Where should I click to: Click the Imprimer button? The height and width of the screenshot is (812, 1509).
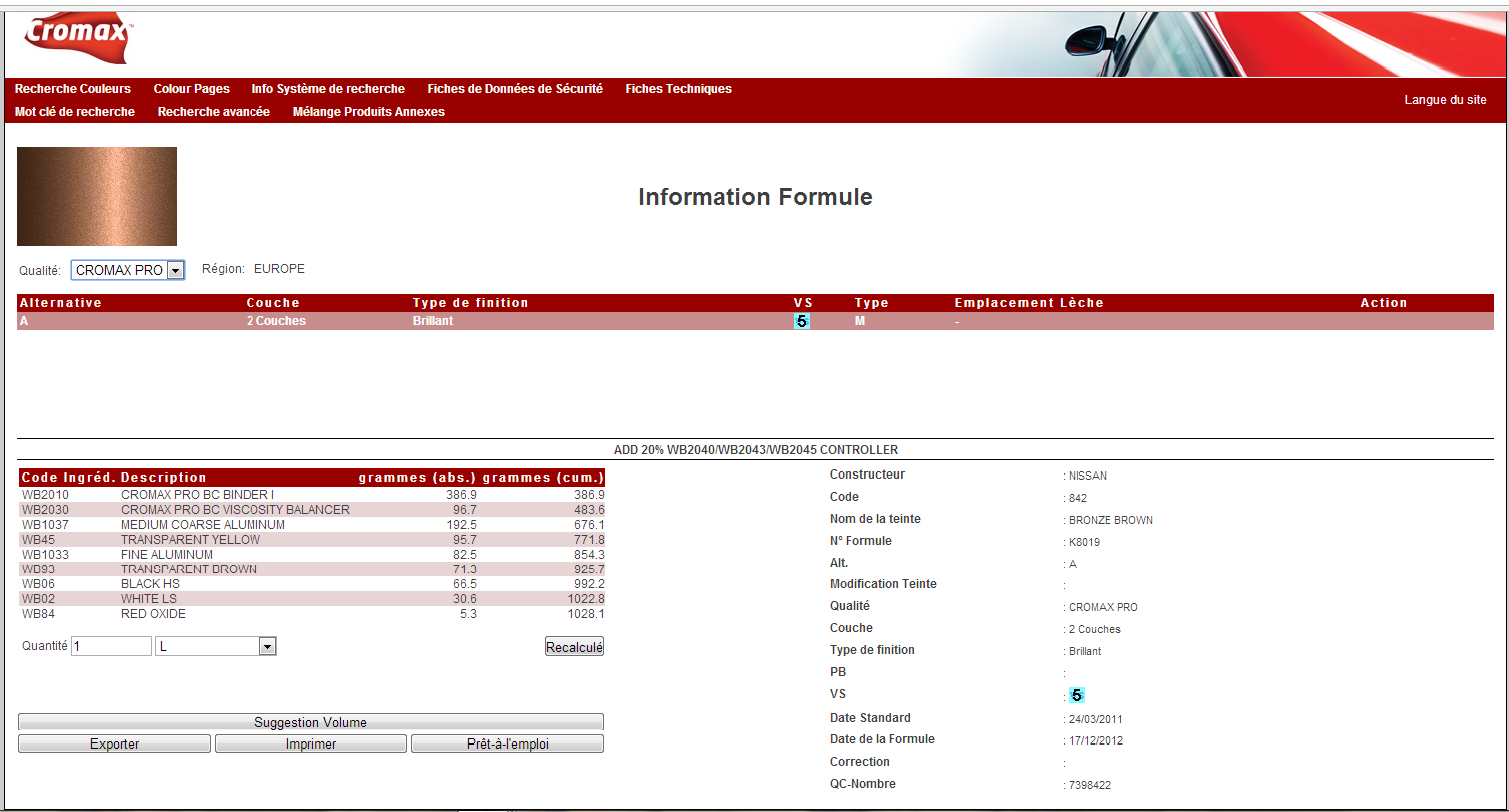(310, 744)
